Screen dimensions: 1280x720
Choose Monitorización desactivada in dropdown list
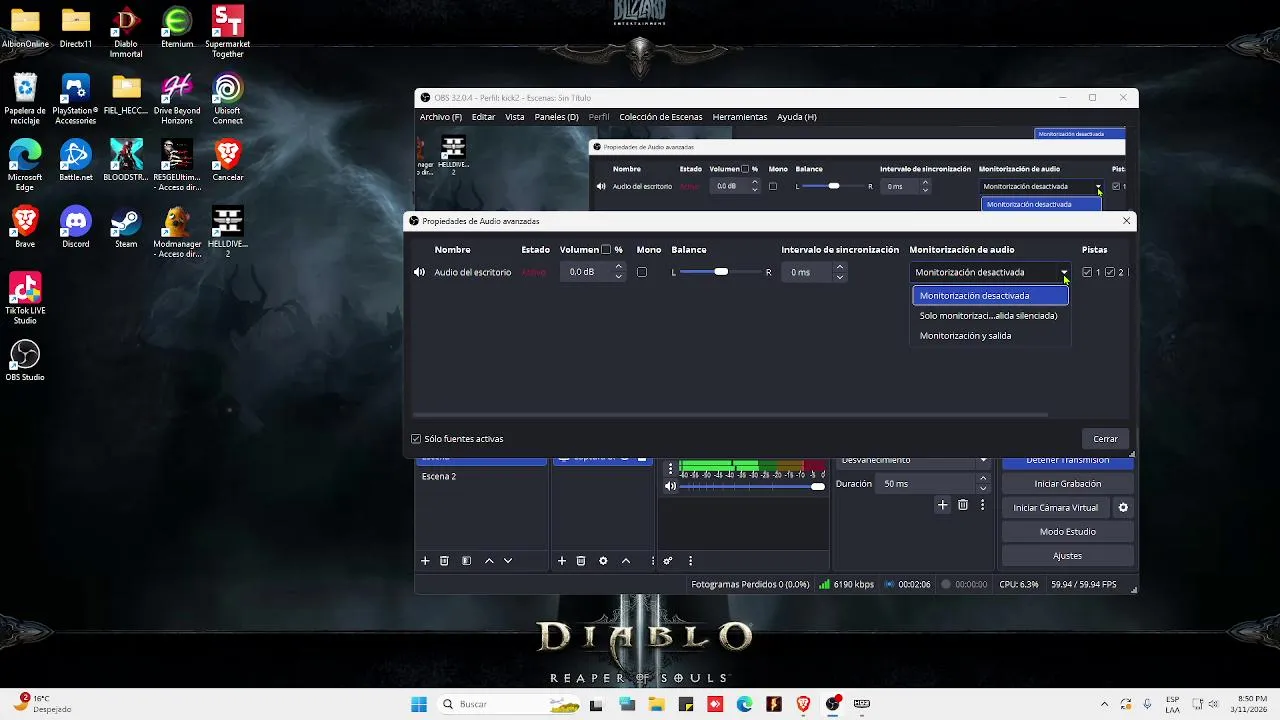990,296
